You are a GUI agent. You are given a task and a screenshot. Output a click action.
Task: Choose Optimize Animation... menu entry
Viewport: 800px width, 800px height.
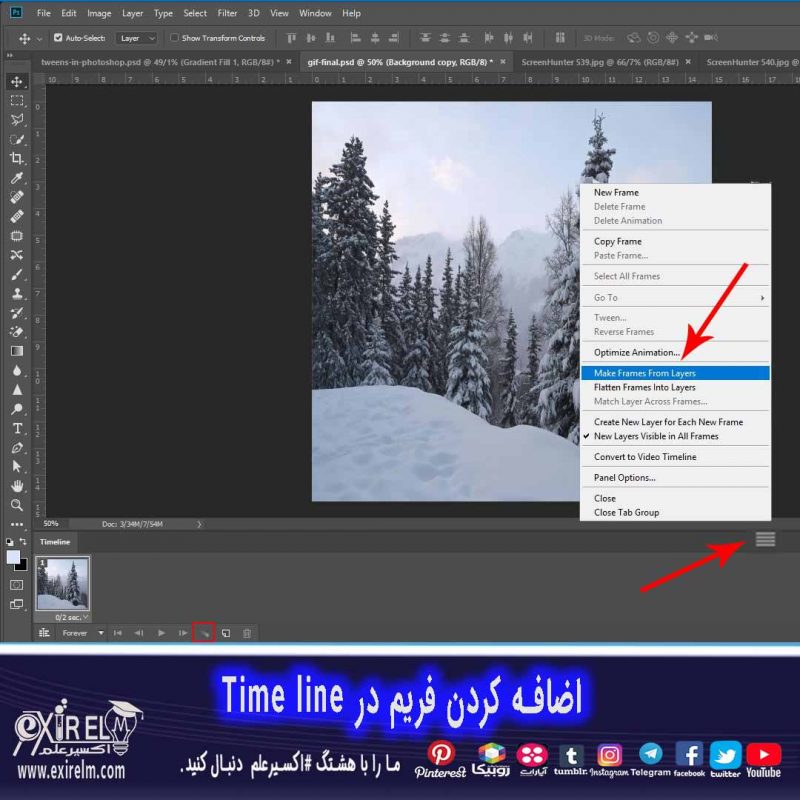676,353
